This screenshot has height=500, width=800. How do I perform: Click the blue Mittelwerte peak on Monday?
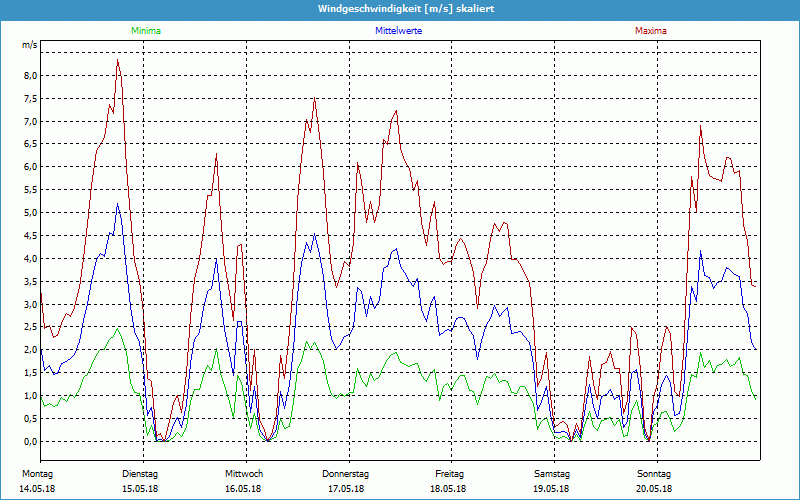[x=117, y=204]
